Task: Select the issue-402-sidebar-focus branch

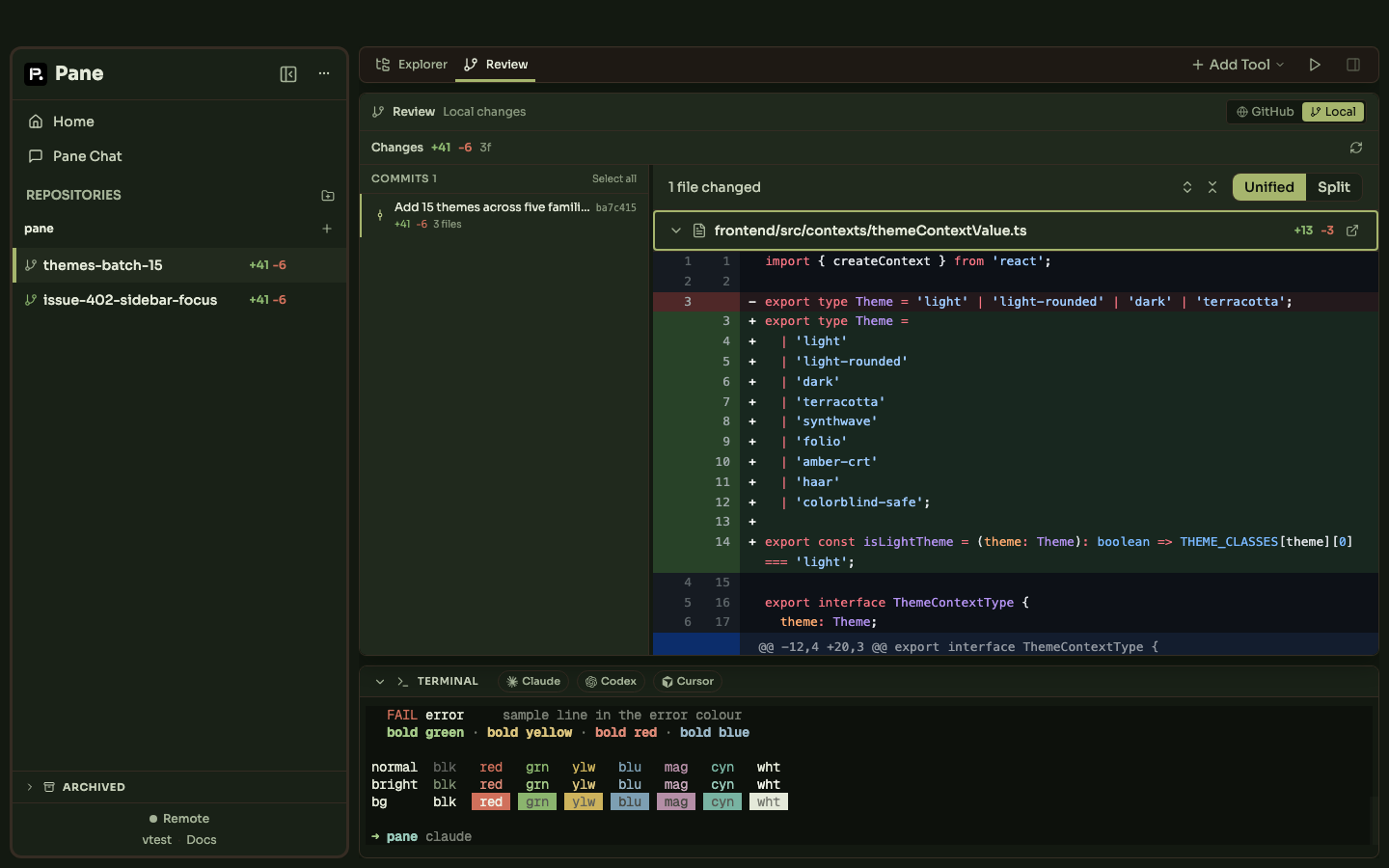Action: tap(179, 300)
